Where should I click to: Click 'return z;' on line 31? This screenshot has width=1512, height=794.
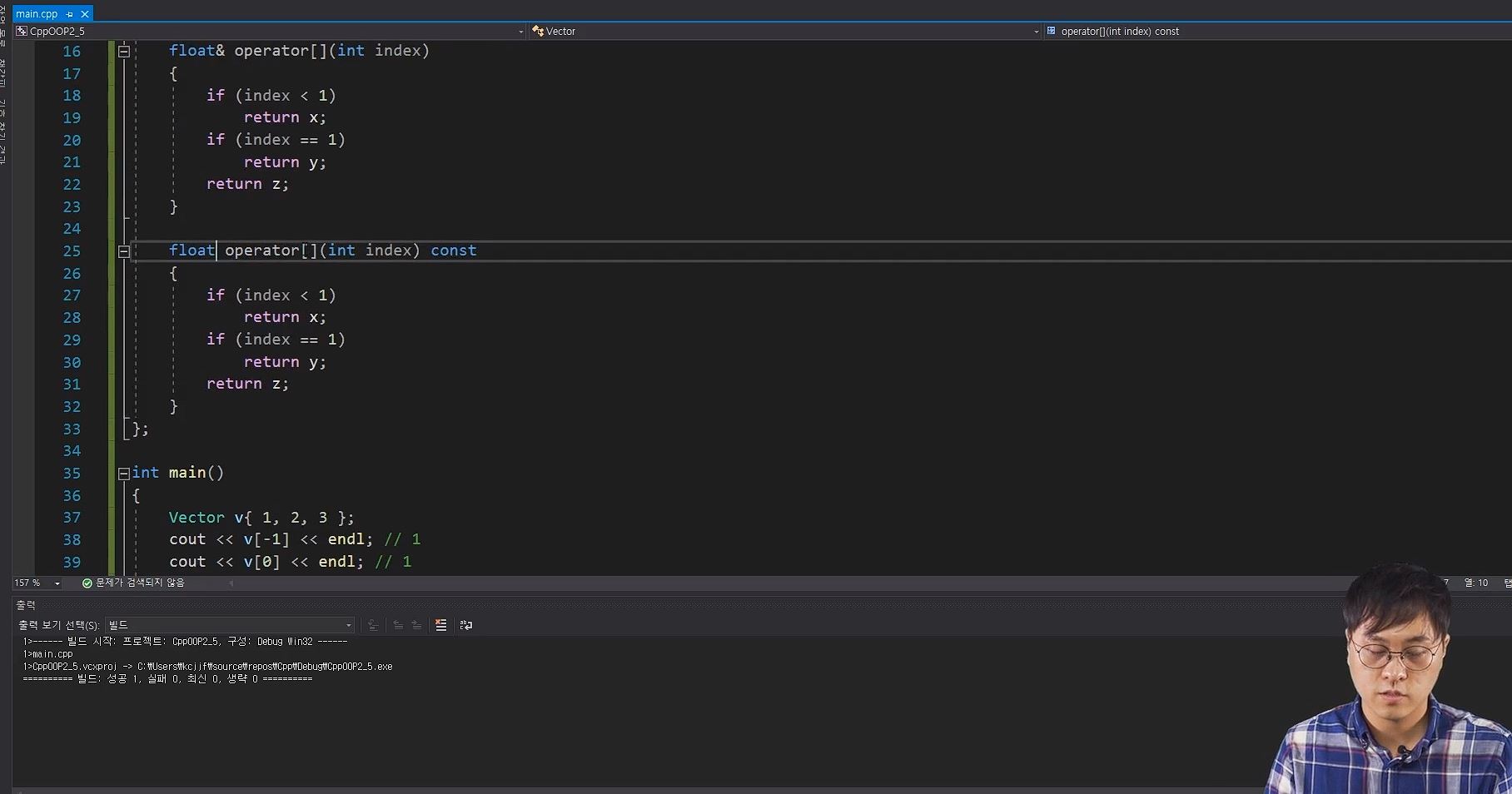(247, 384)
